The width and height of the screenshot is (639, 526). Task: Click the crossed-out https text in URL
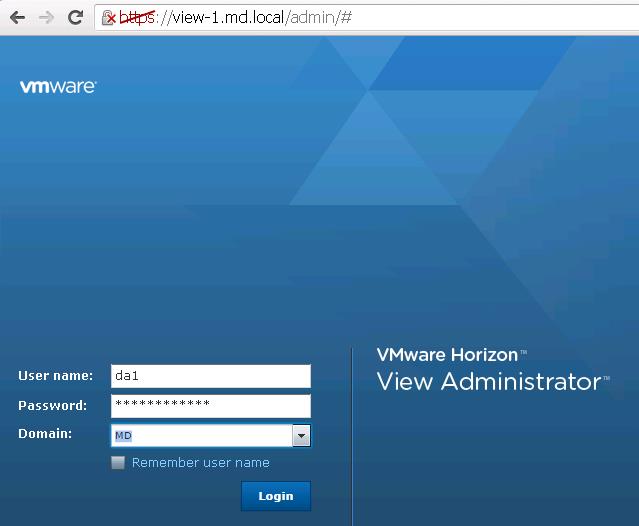click(137, 18)
